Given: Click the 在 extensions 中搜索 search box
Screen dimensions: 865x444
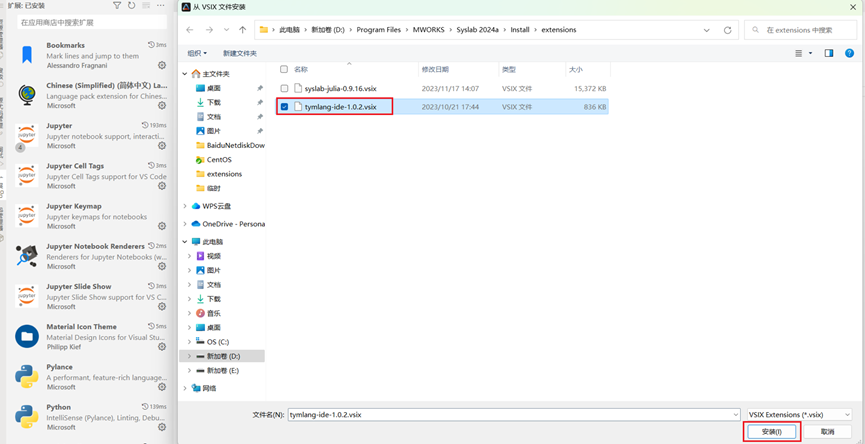Looking at the screenshot, I should tap(800, 30).
